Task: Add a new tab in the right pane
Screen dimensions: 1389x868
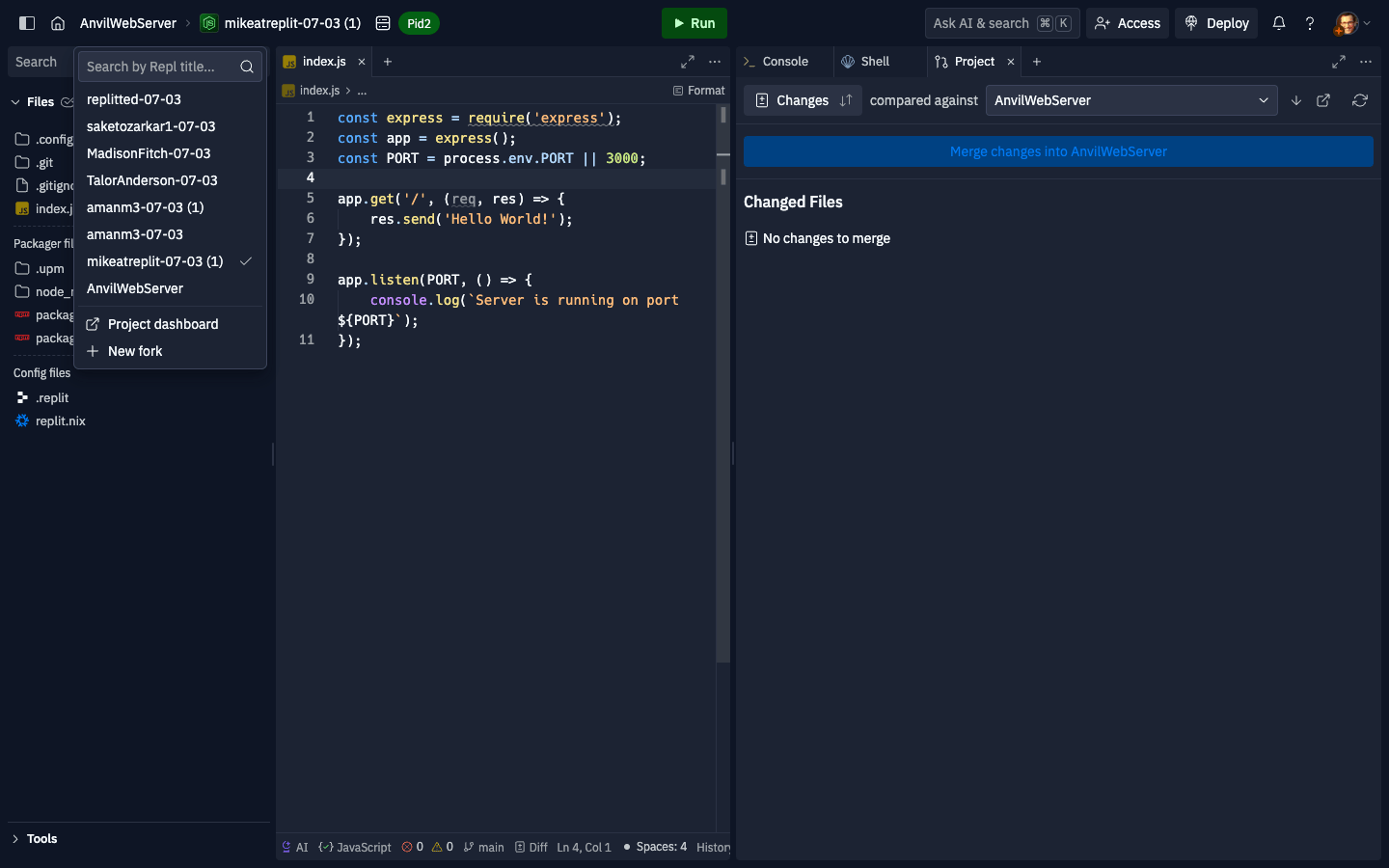Action: tap(1037, 62)
